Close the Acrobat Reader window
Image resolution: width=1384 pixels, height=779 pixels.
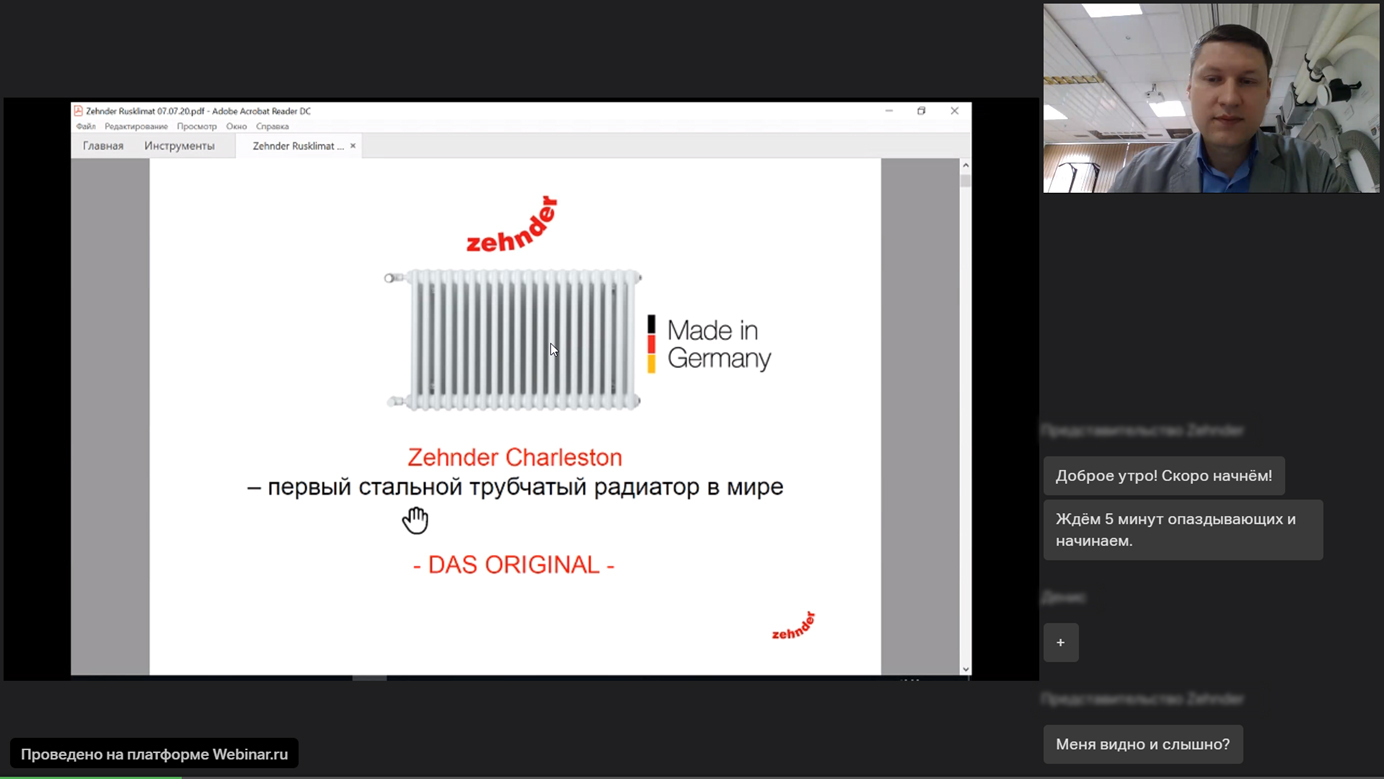coord(955,111)
